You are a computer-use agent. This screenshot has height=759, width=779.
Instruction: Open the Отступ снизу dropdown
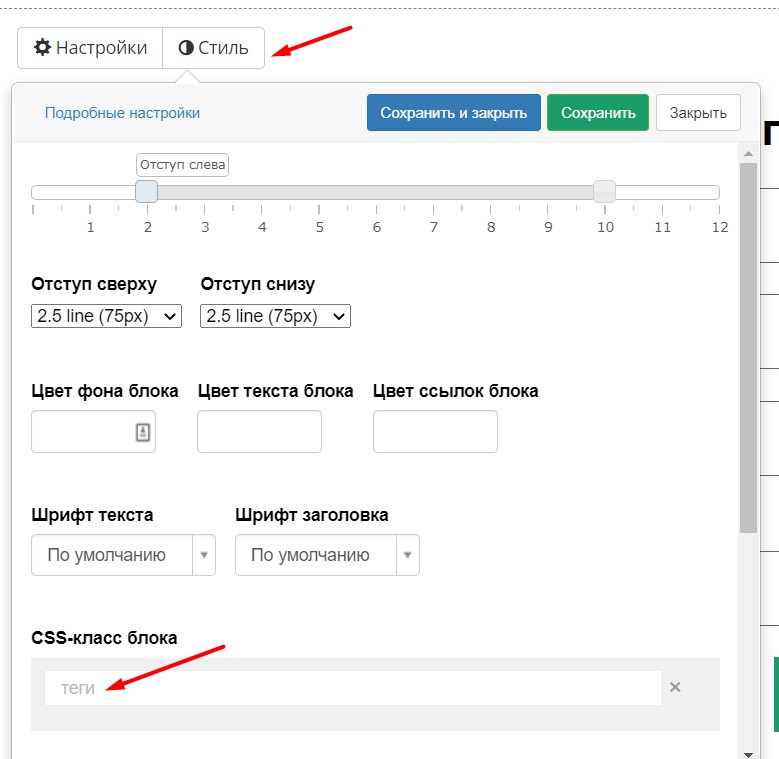[275, 316]
